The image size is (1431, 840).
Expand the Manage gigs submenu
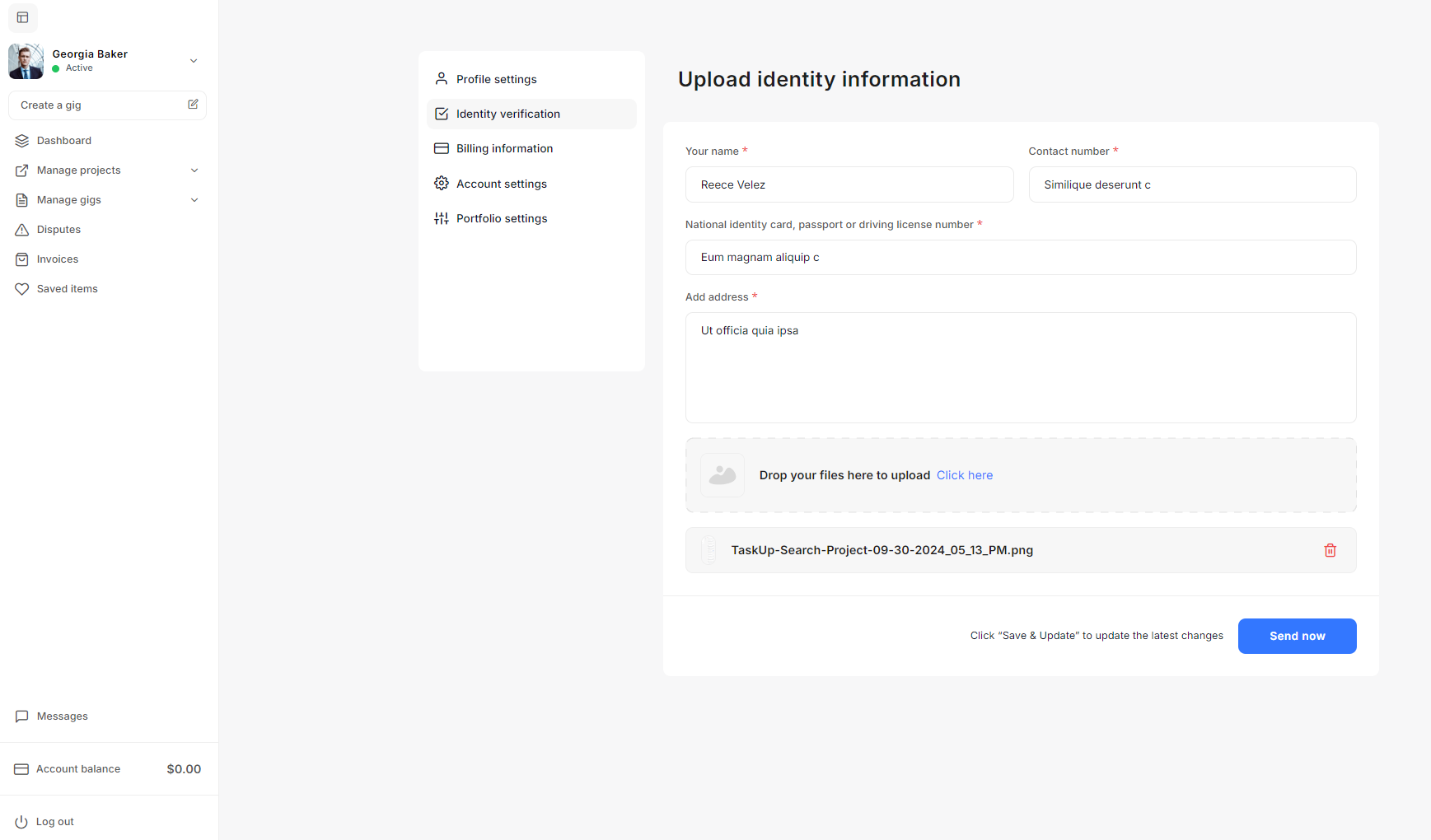coord(194,200)
